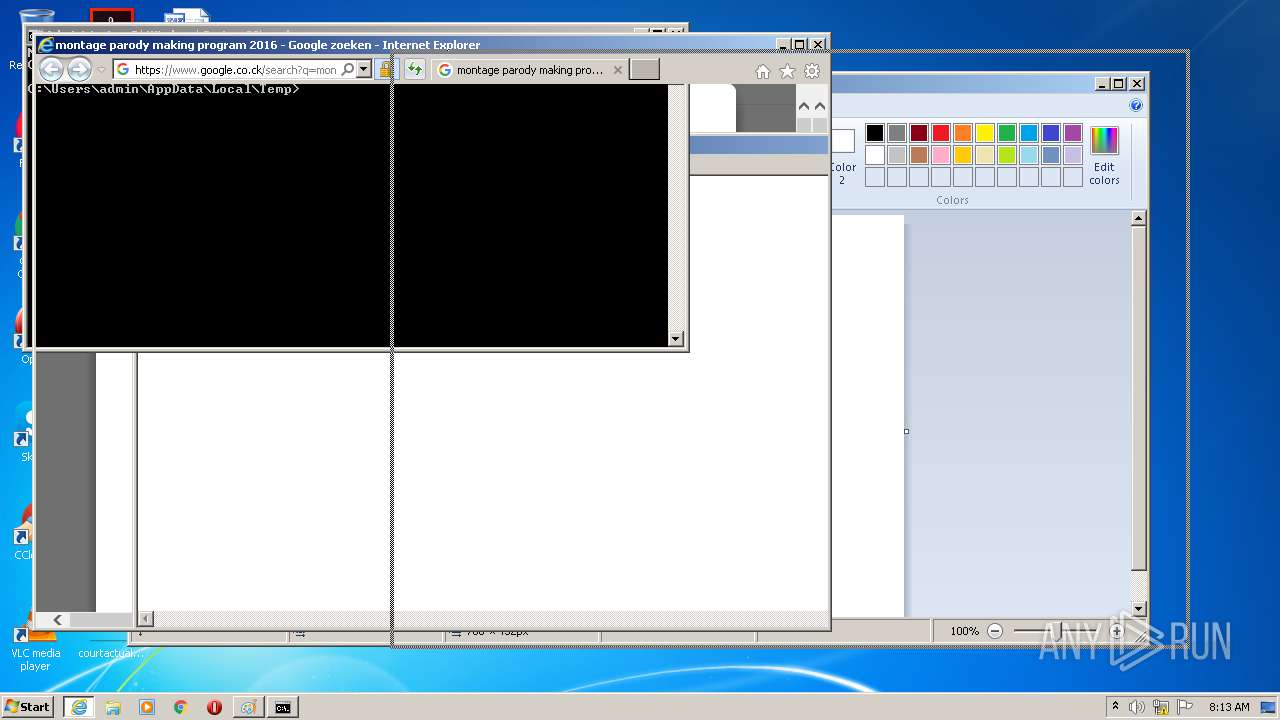Go forward in Internet Explorer
This screenshot has width=1280, height=720.
pos(79,69)
